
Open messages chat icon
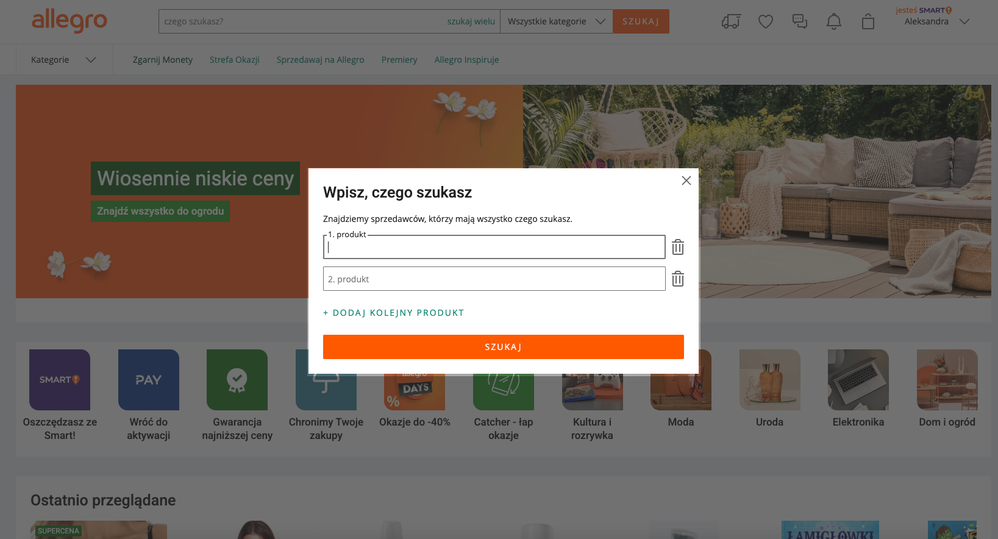(x=799, y=22)
